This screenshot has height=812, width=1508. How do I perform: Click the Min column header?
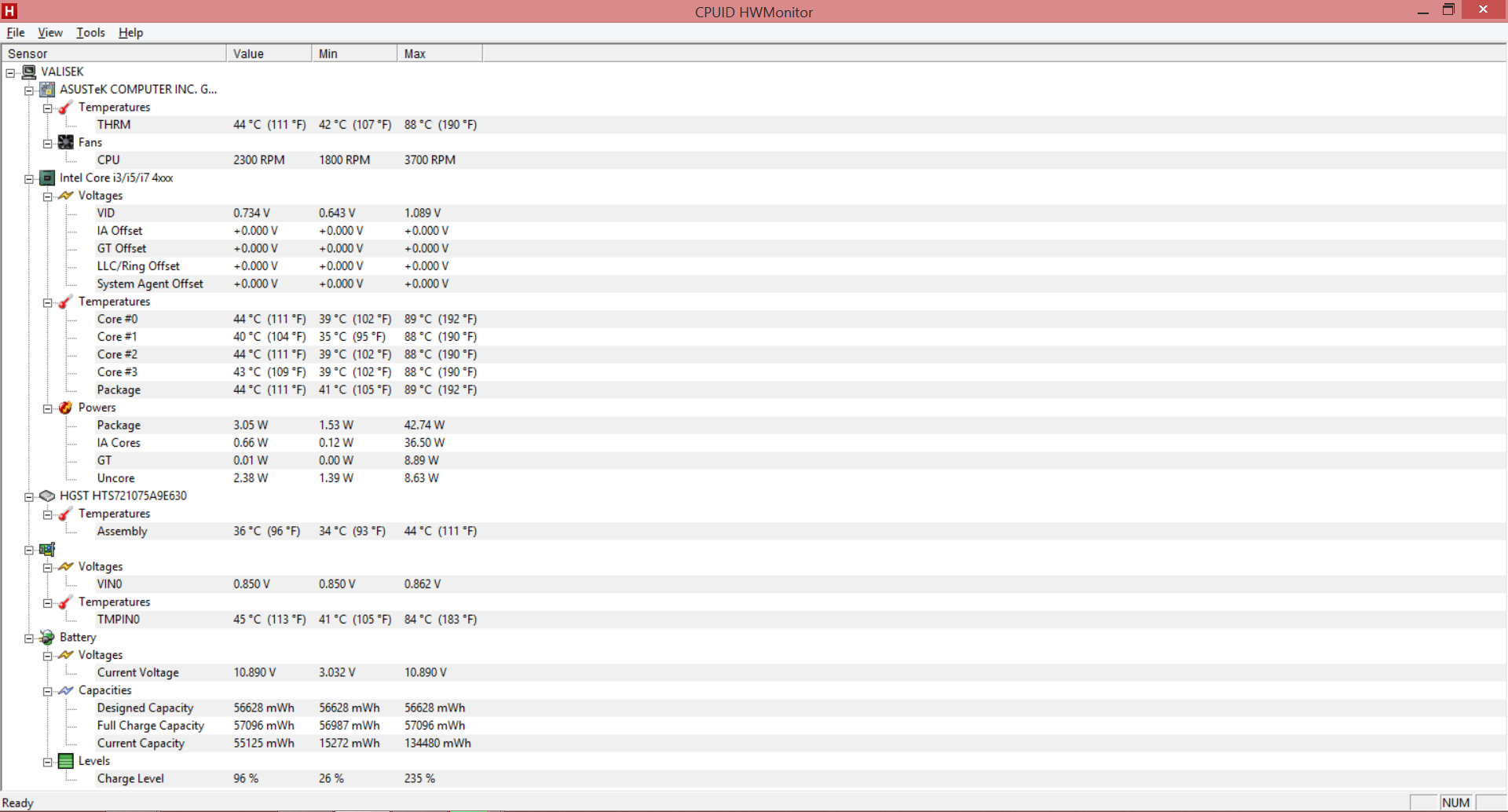tap(355, 53)
